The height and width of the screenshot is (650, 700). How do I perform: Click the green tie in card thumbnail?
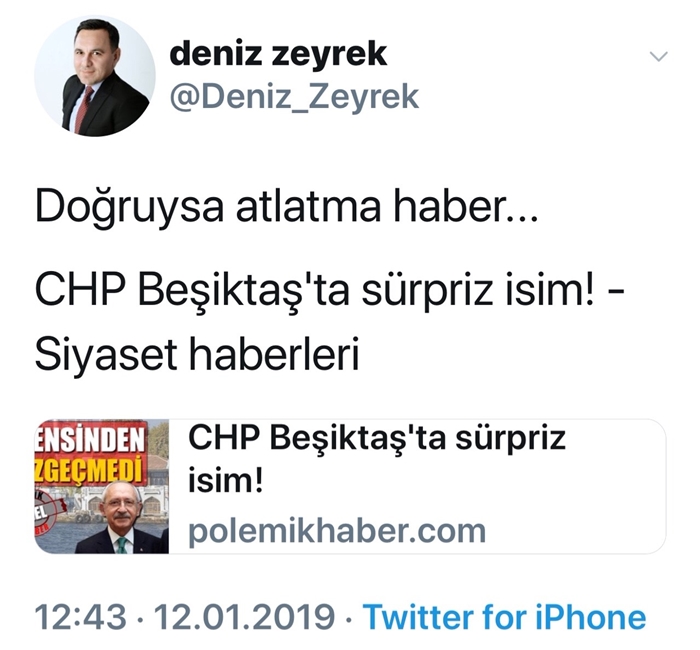tap(122, 545)
